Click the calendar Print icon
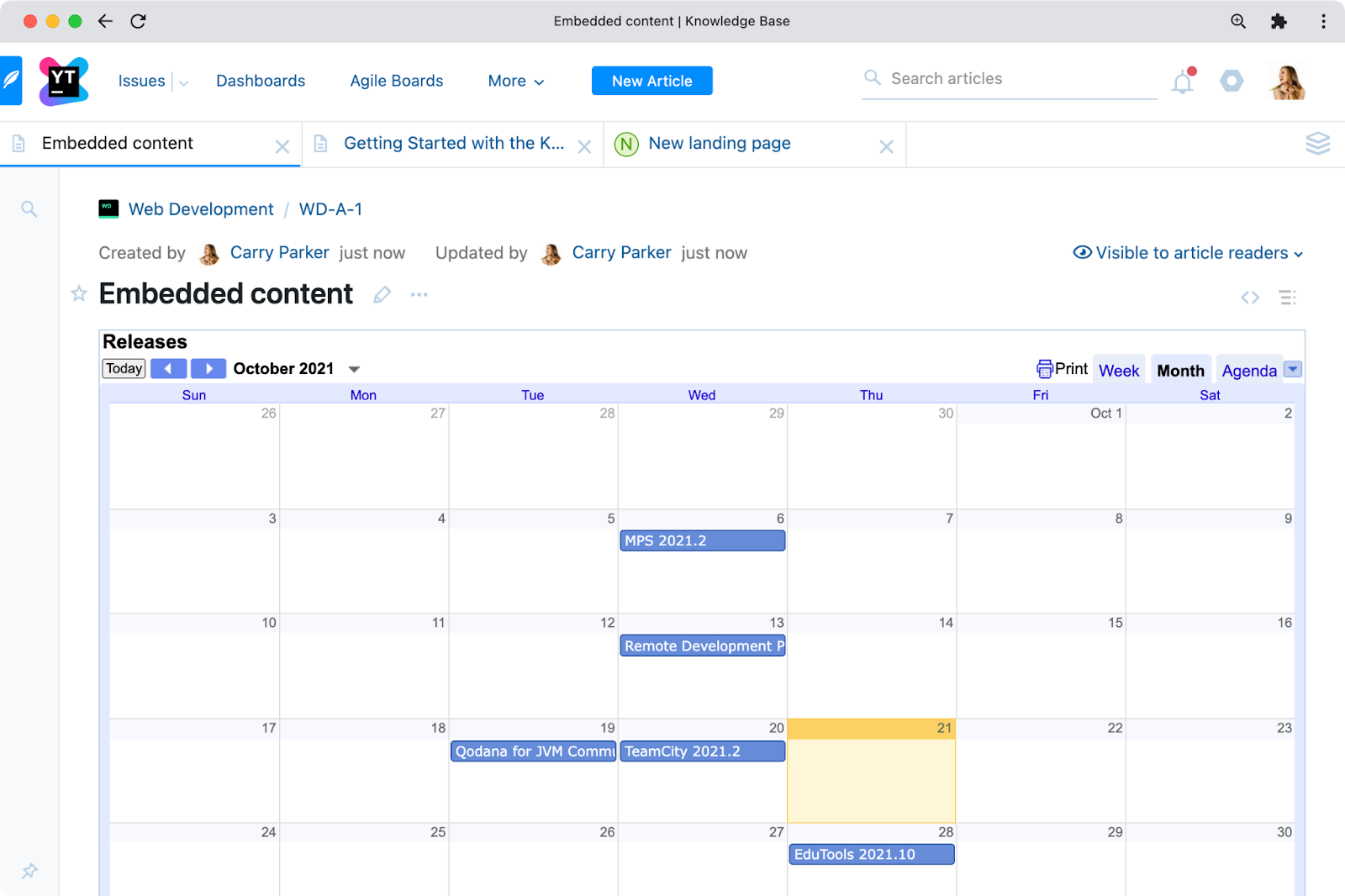The width and height of the screenshot is (1345, 896). [x=1045, y=369]
